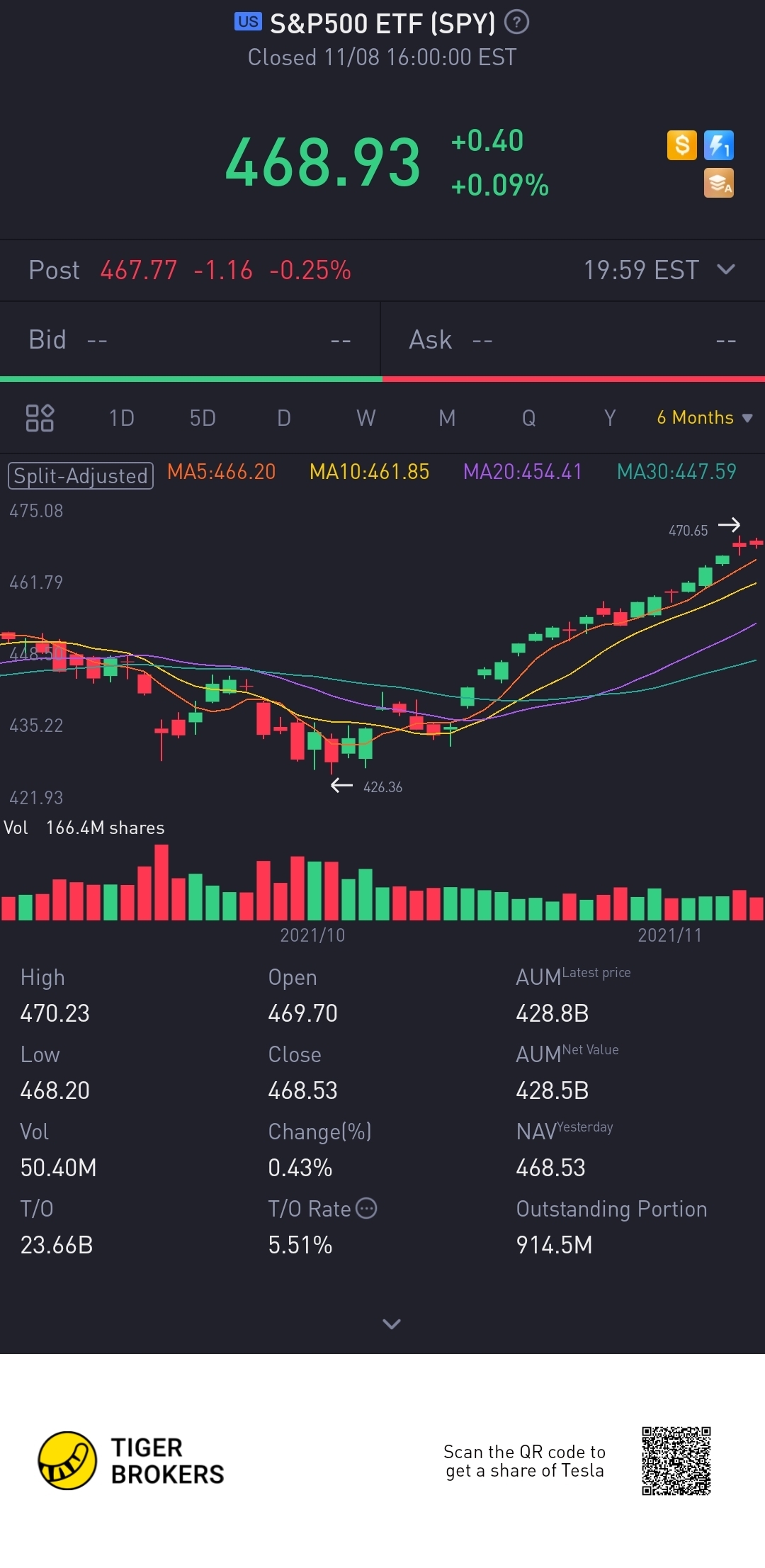Select the D daily chart tab

[284, 418]
